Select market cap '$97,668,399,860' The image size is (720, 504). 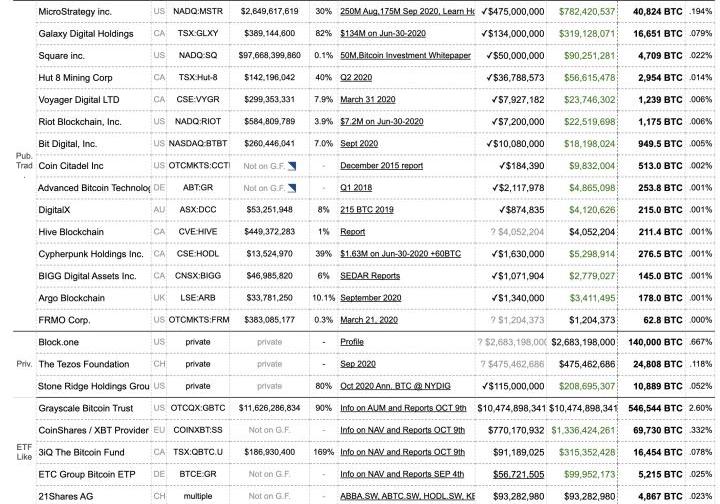(270, 55)
